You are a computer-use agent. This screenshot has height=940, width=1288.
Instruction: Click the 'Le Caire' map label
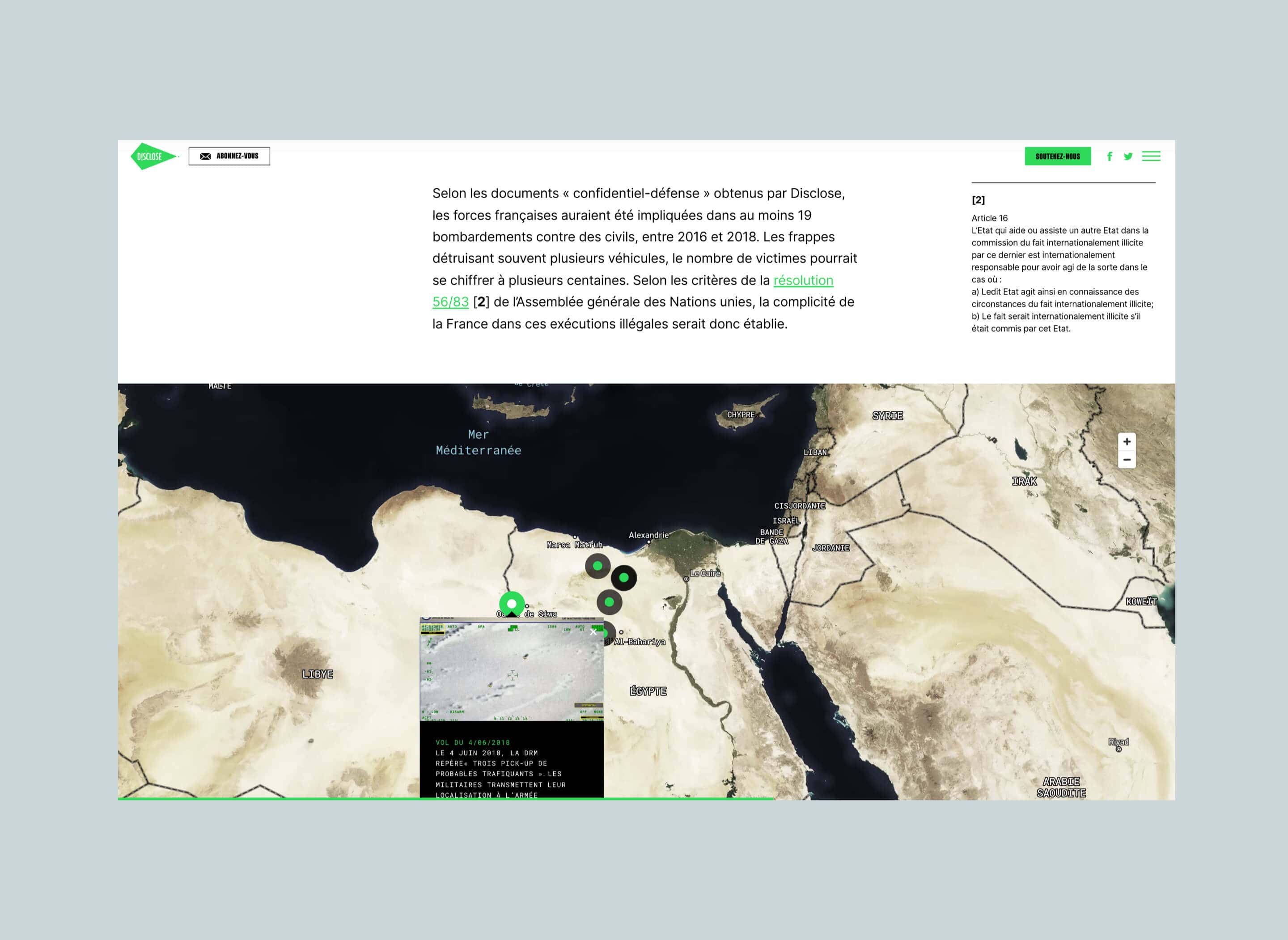pyautogui.click(x=705, y=573)
